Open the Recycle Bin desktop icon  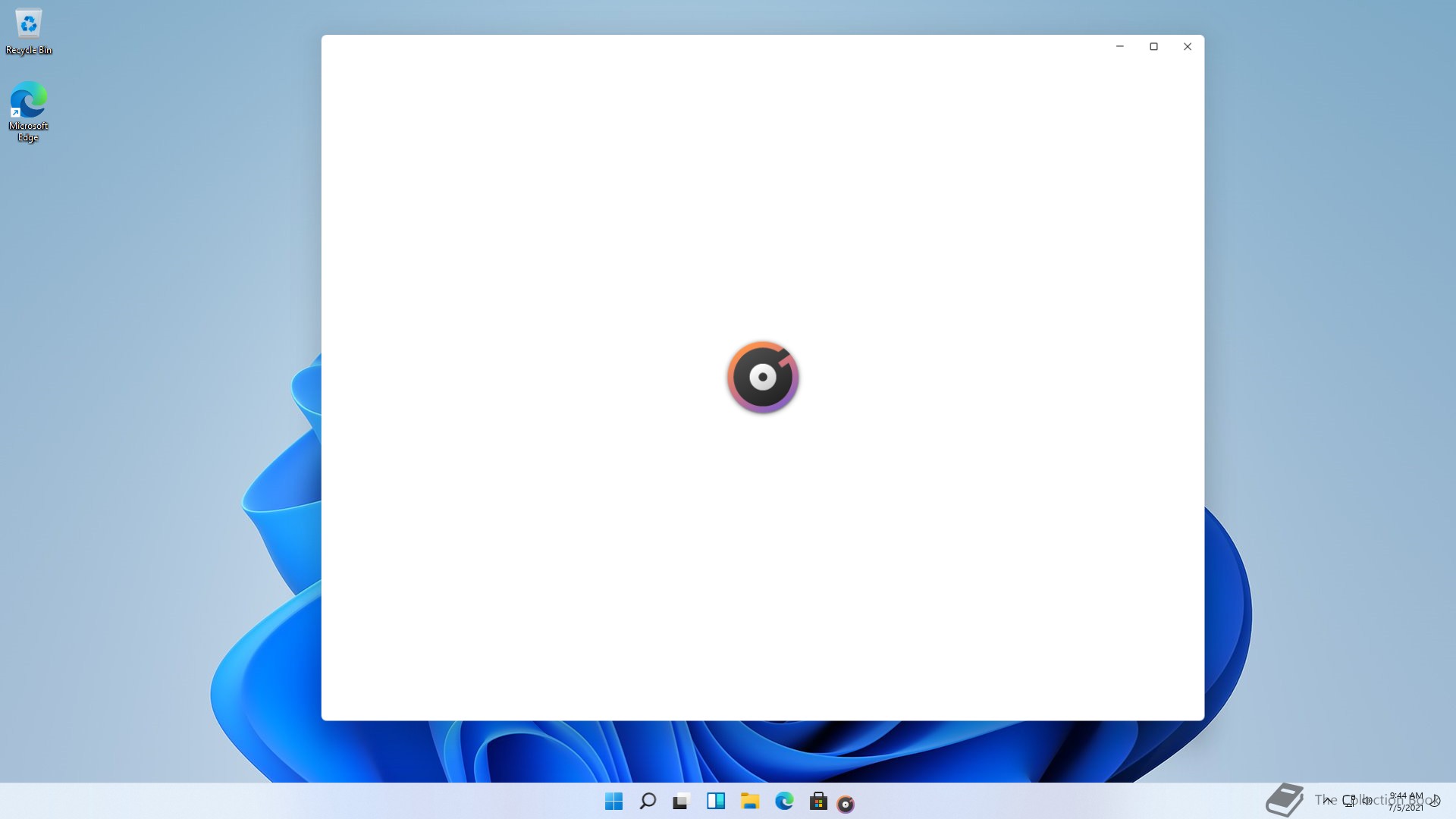click(29, 32)
